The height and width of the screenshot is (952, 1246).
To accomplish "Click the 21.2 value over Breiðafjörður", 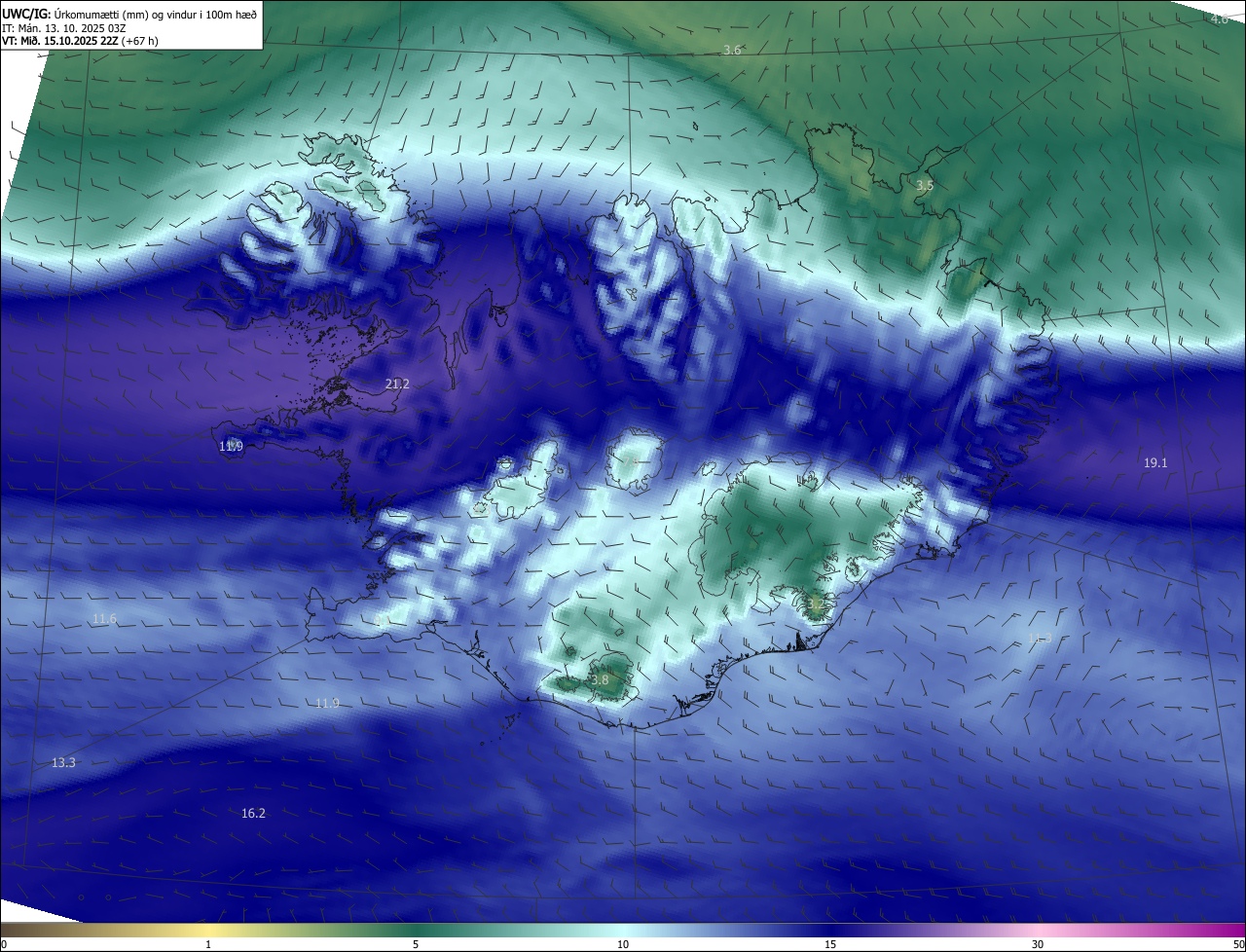I will 397,384.
